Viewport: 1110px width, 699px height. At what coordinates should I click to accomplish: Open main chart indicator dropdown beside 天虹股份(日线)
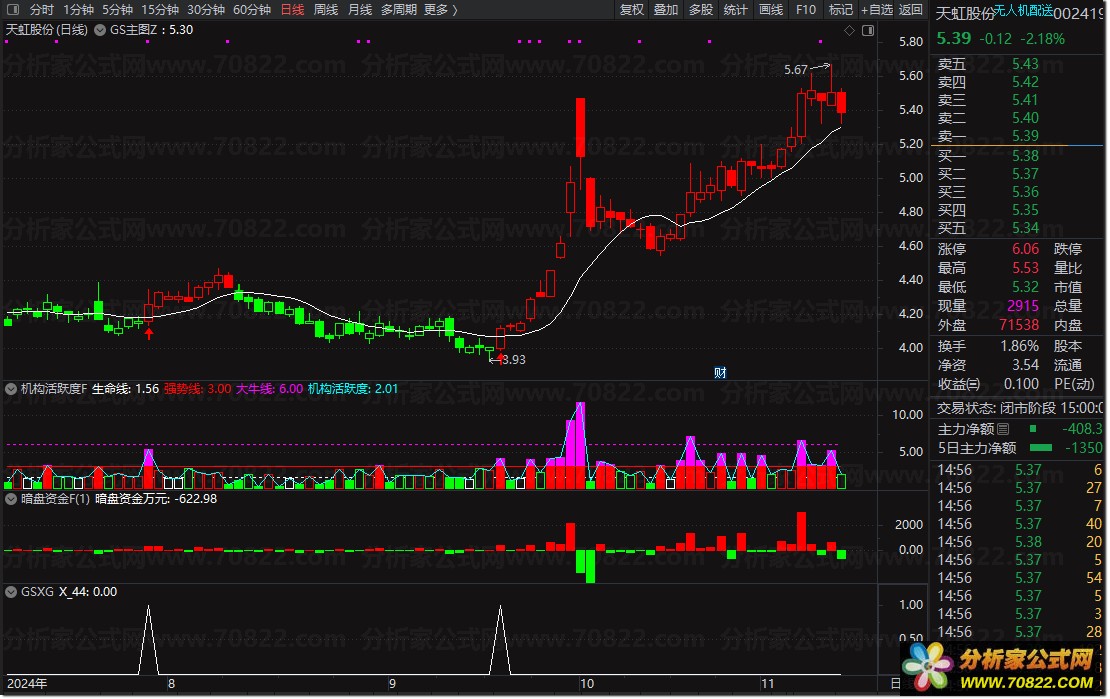(x=100, y=30)
